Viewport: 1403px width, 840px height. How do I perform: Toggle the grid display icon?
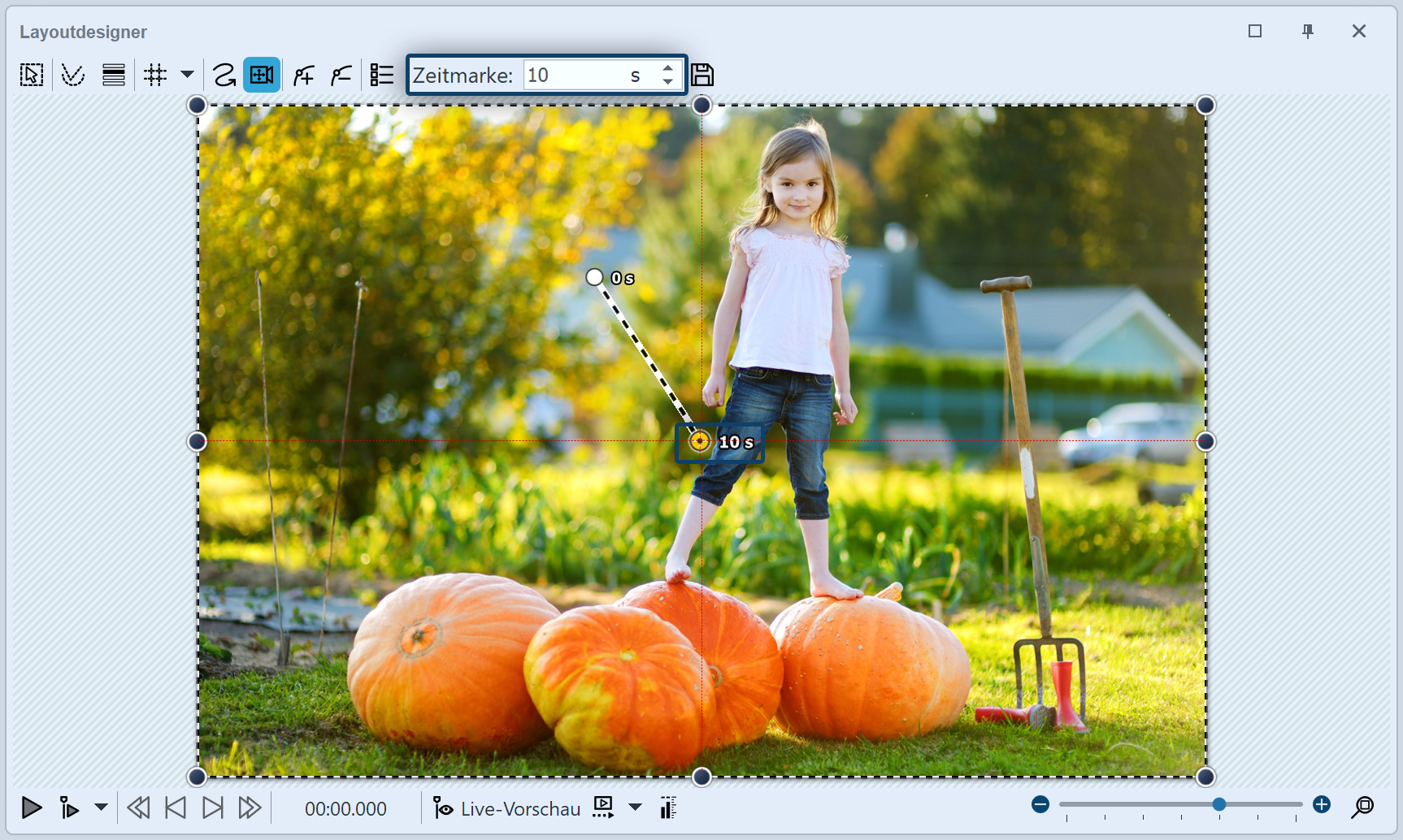tap(155, 76)
